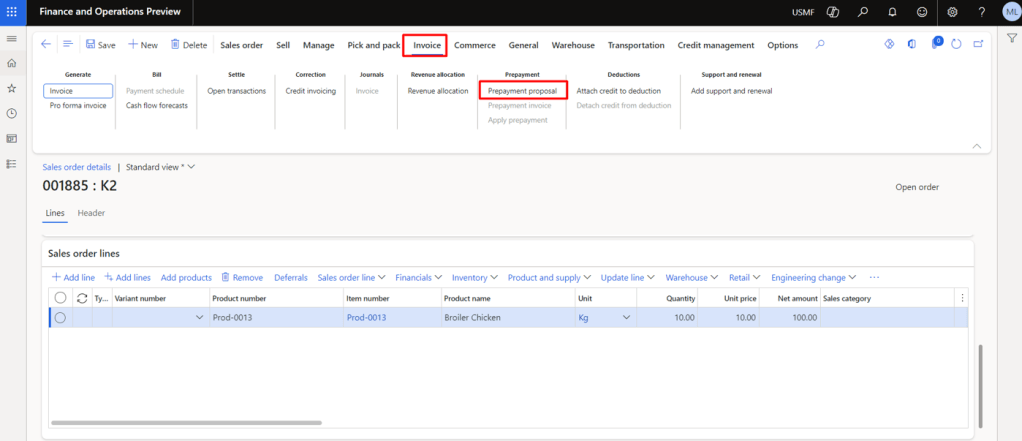Click the search magnifier in action bar
The height and width of the screenshot is (441, 1022).
pyautogui.click(x=820, y=45)
